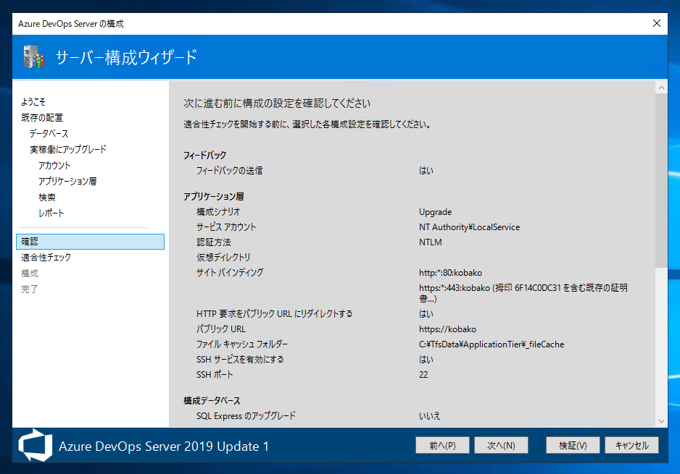
Task: Click SQL Express のアップグレード label
Action: 246,416
